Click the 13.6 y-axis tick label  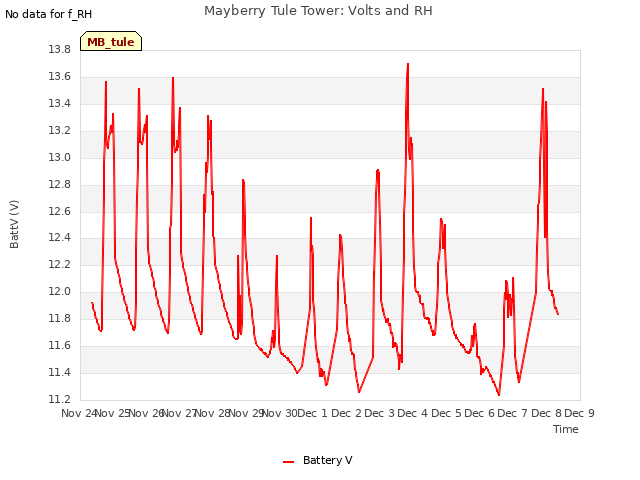tap(60, 77)
